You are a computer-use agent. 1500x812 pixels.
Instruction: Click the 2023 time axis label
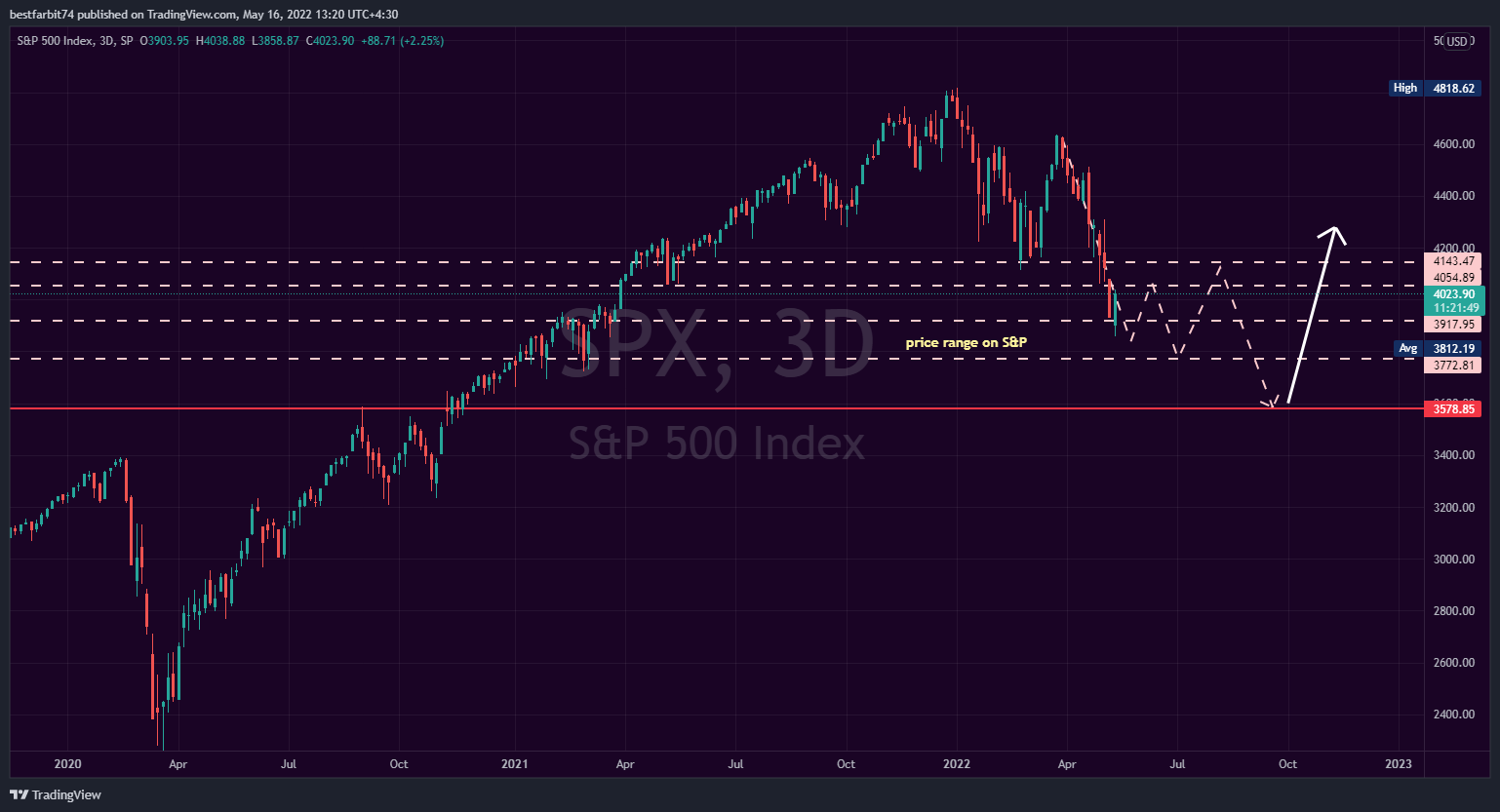tap(1399, 764)
